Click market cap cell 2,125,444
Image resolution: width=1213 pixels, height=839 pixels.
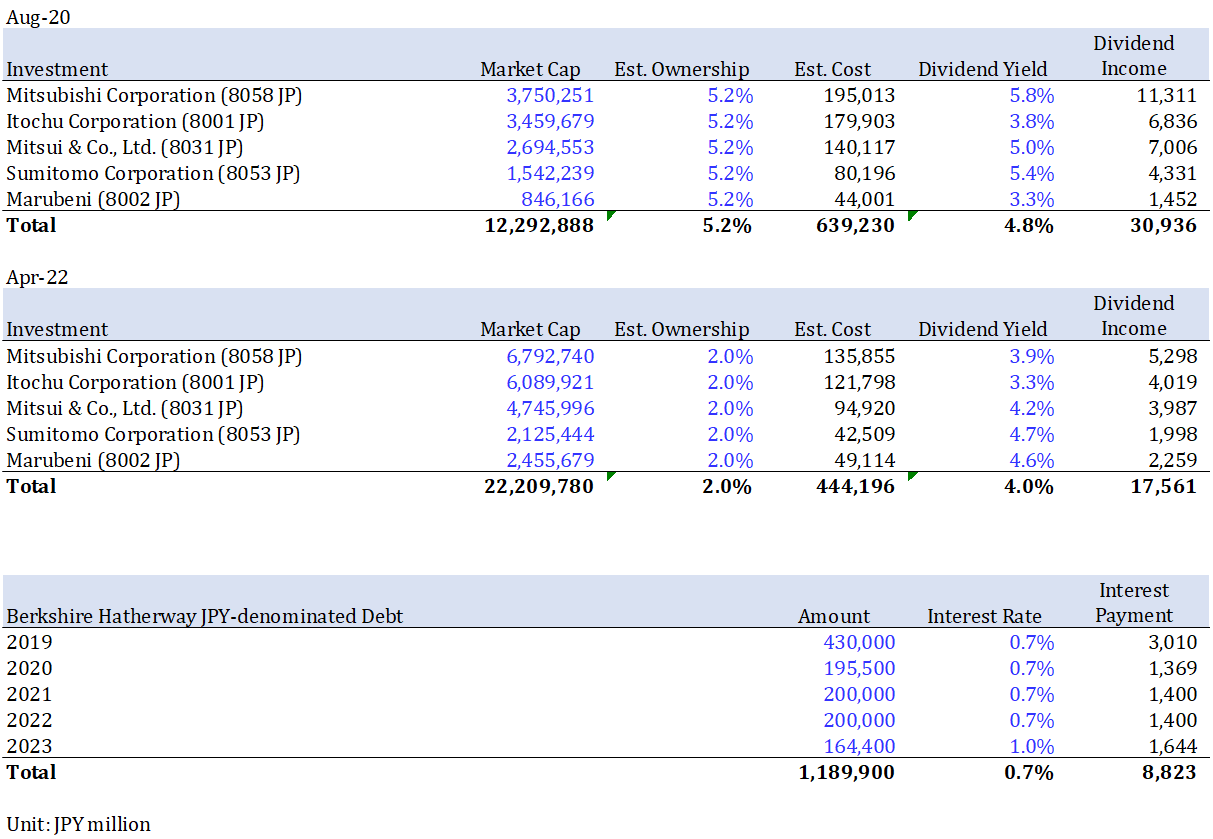click(x=550, y=434)
